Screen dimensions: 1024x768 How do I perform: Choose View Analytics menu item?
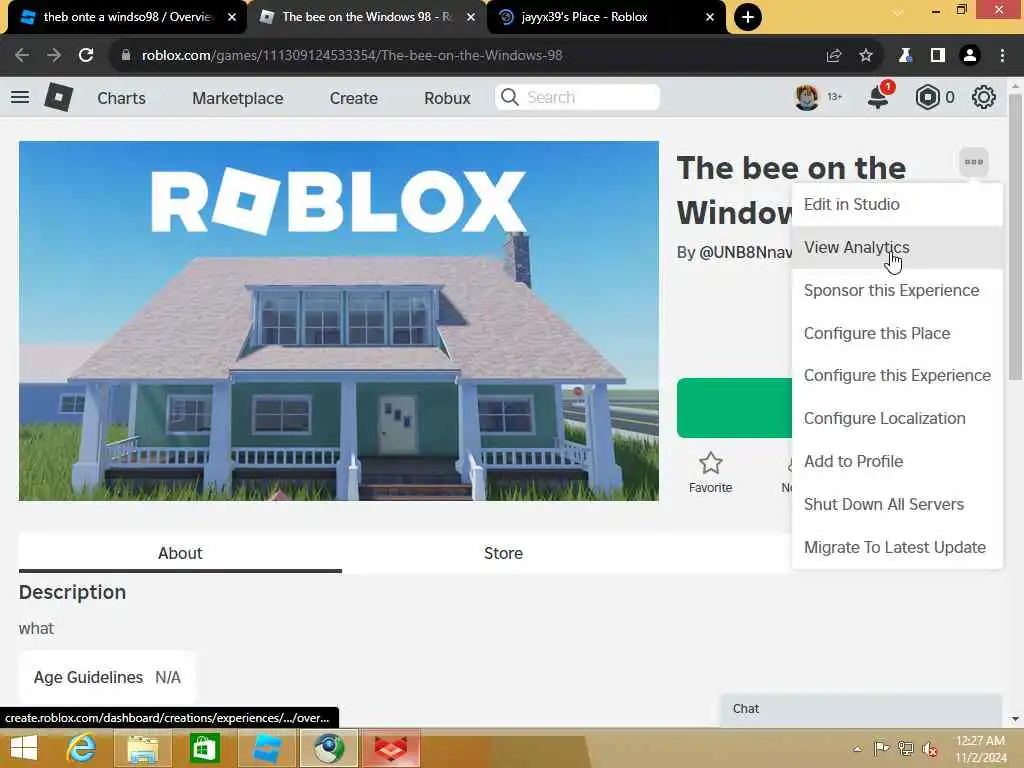(x=897, y=248)
